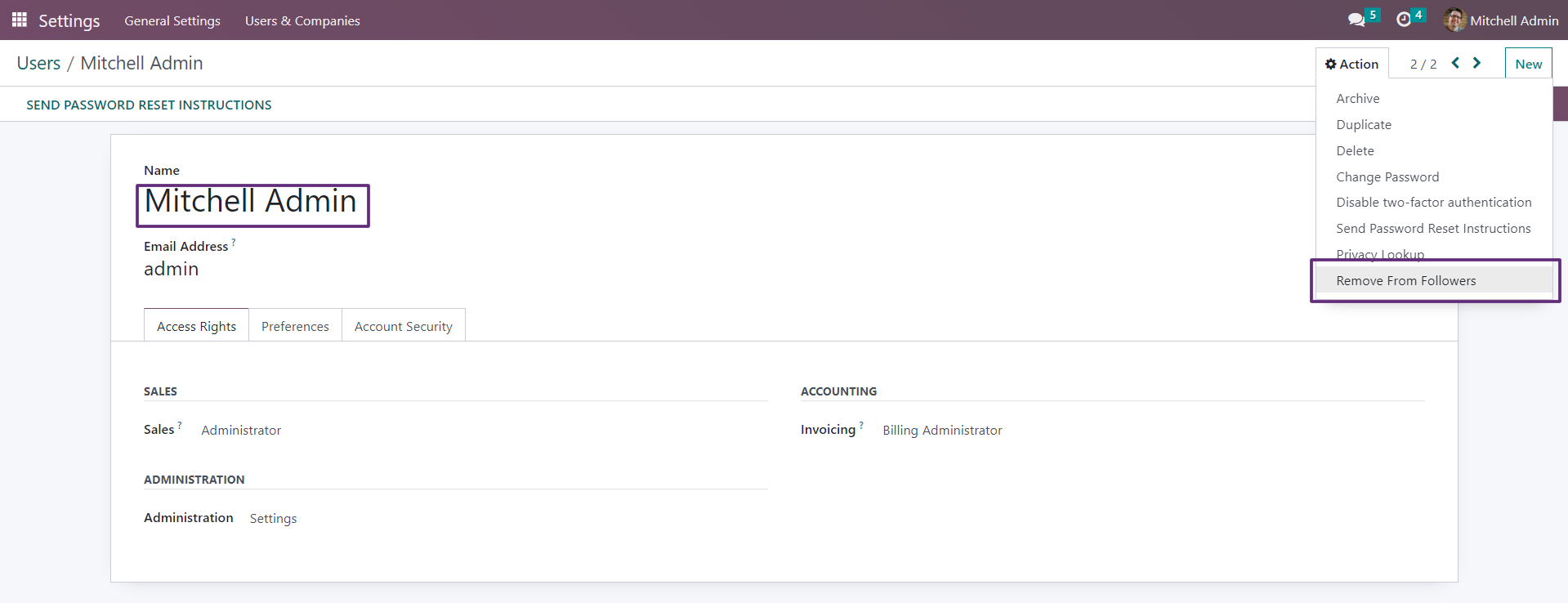Choose Delete from the Action menu
The width and height of the screenshot is (1568, 603).
pyautogui.click(x=1434, y=150)
